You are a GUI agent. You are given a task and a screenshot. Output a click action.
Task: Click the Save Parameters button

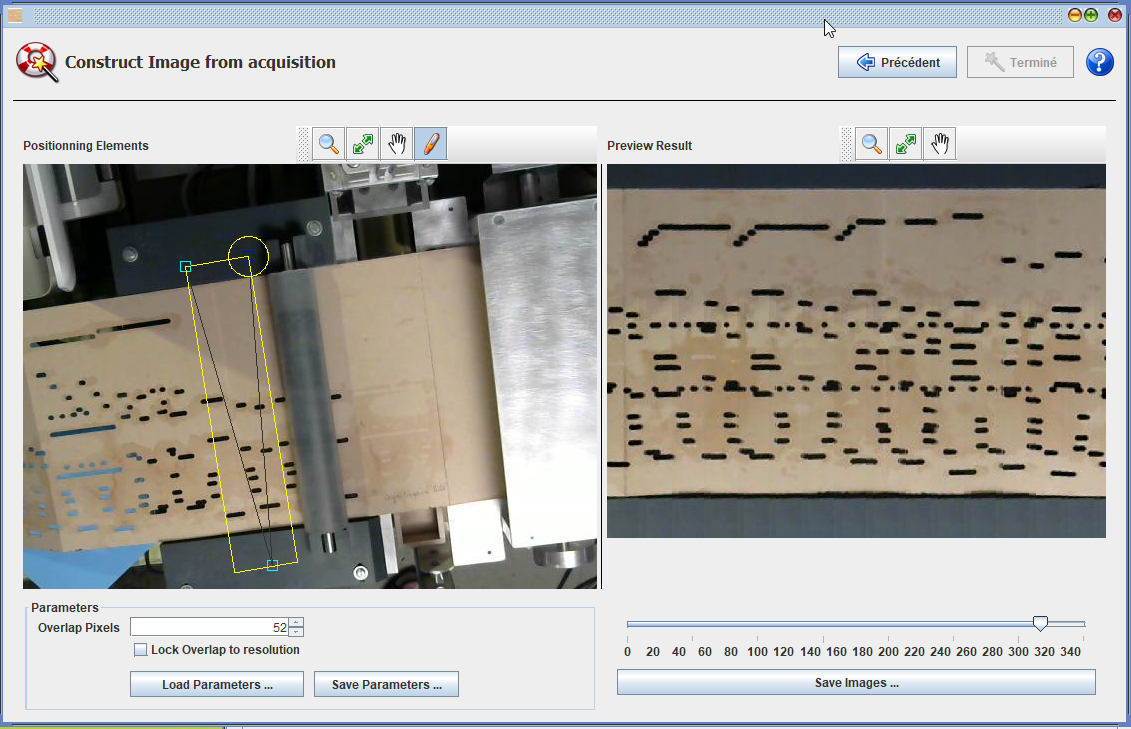pyautogui.click(x=386, y=685)
